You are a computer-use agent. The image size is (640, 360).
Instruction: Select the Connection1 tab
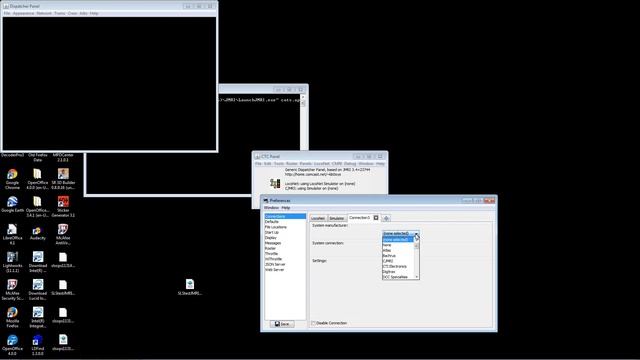click(359, 218)
